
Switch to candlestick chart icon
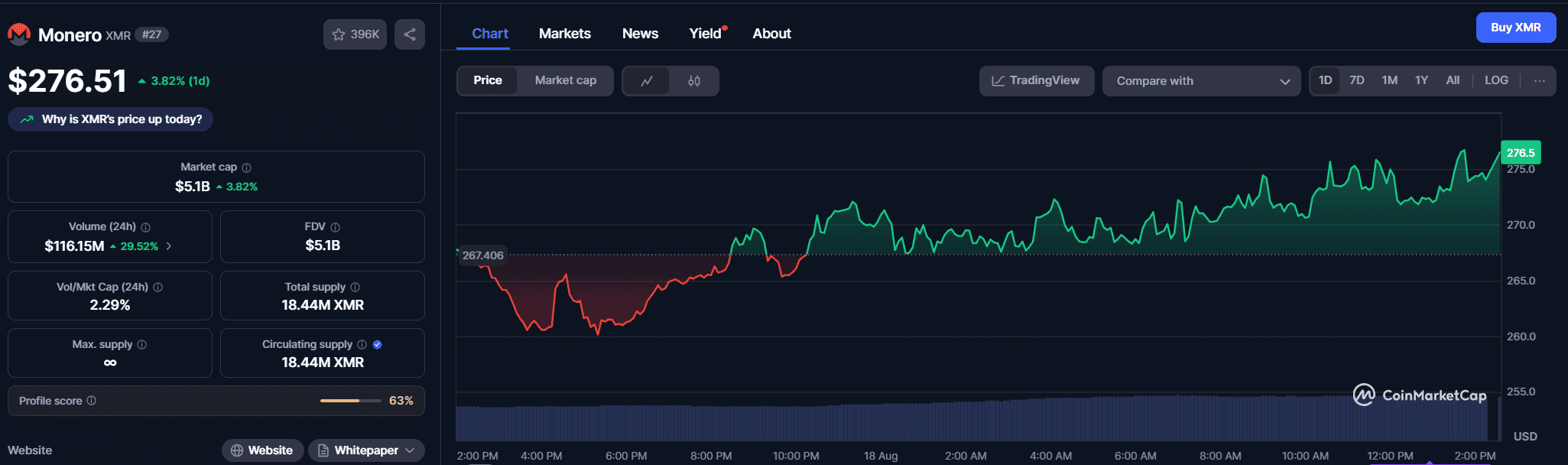tap(694, 81)
